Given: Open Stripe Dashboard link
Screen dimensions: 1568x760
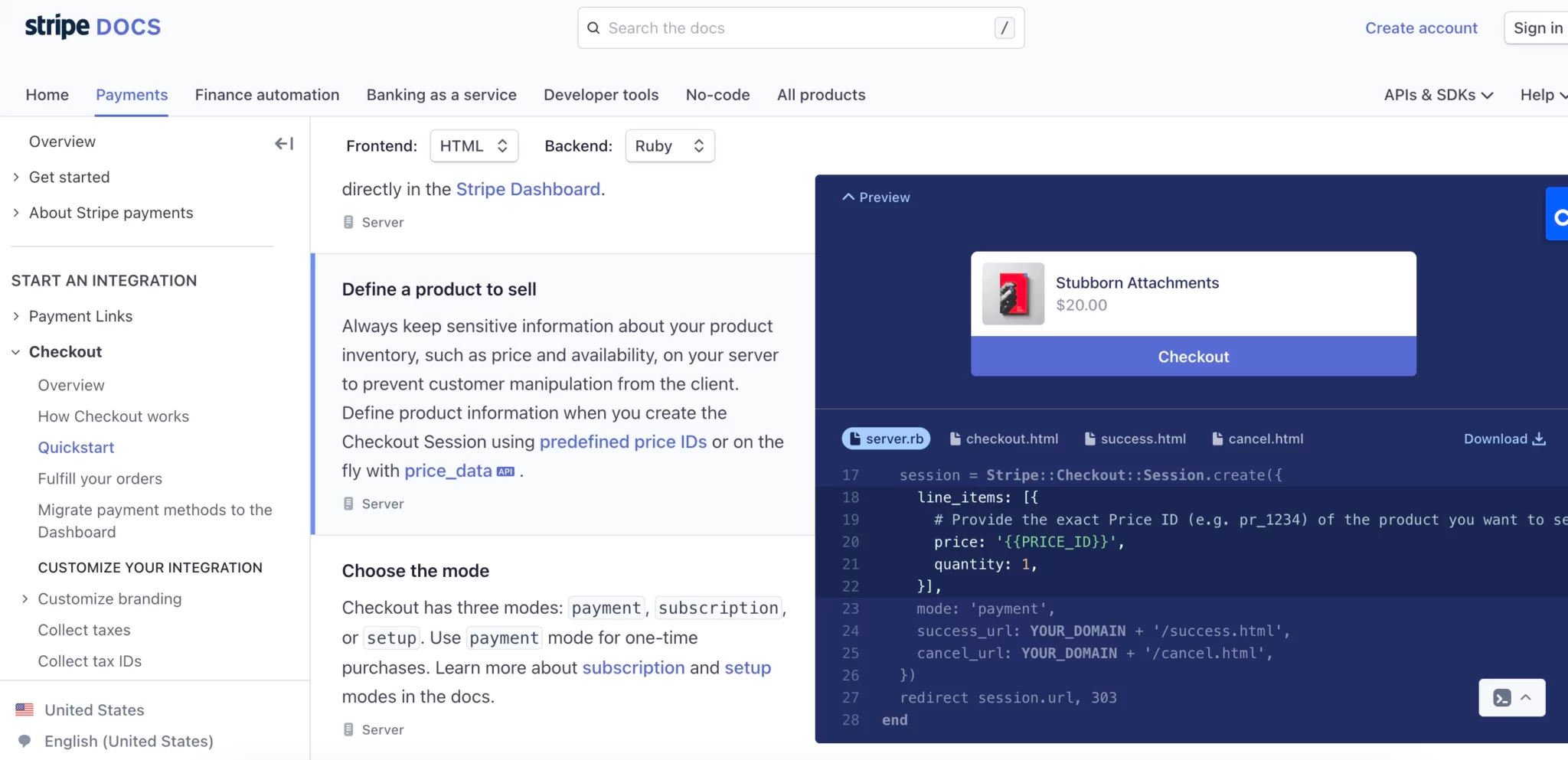Looking at the screenshot, I should [528, 189].
